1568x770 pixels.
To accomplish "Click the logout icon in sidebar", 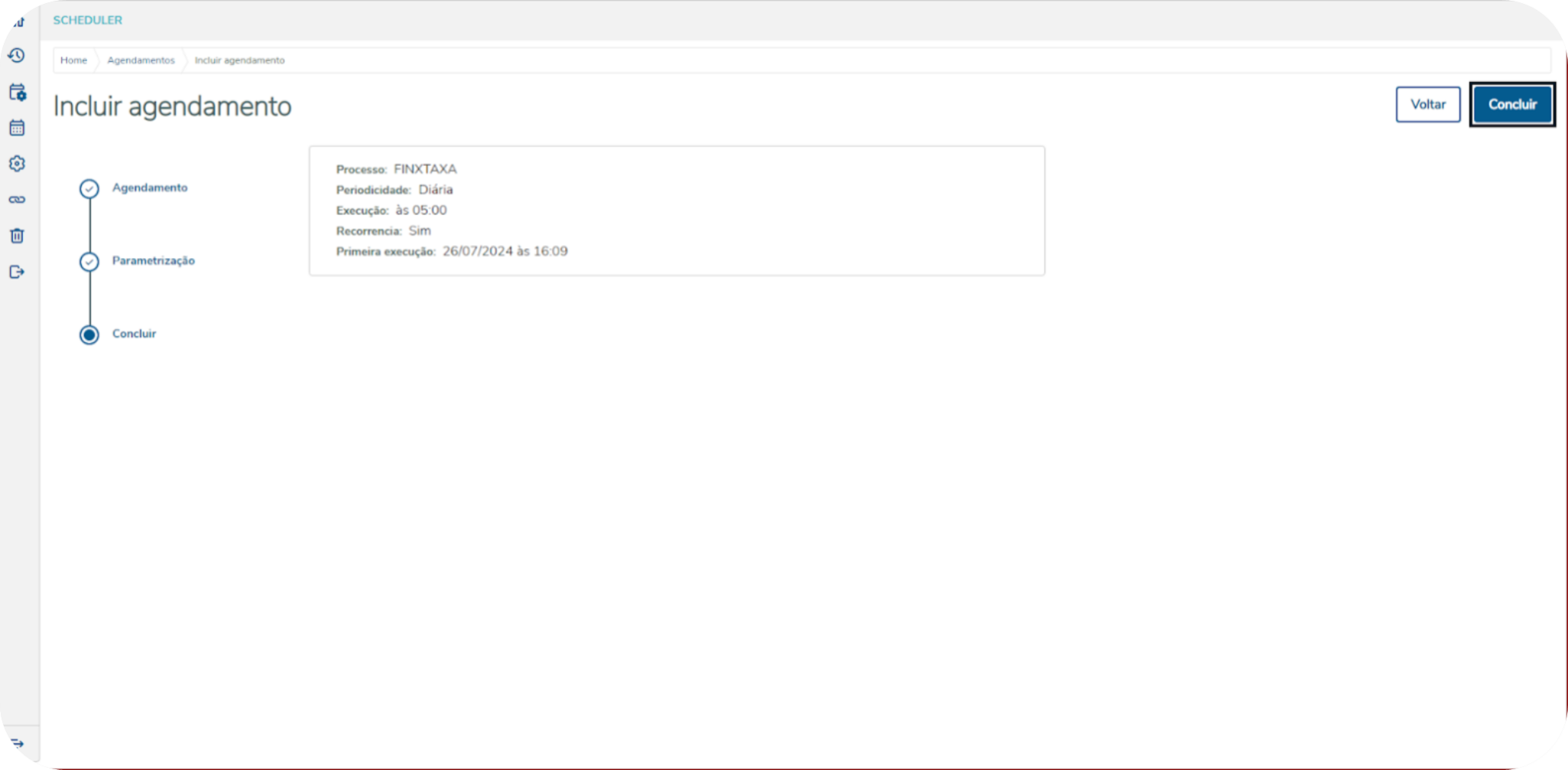I will [x=17, y=272].
